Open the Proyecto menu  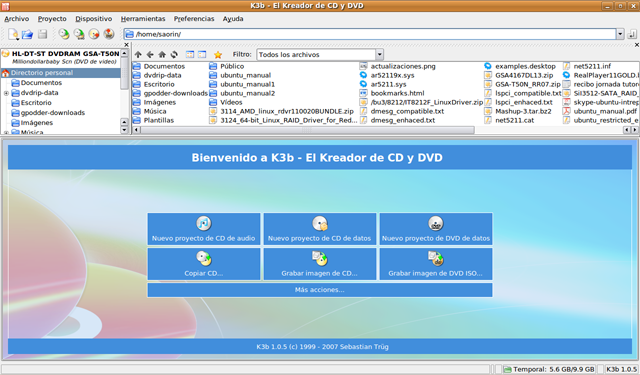pyautogui.click(x=52, y=19)
